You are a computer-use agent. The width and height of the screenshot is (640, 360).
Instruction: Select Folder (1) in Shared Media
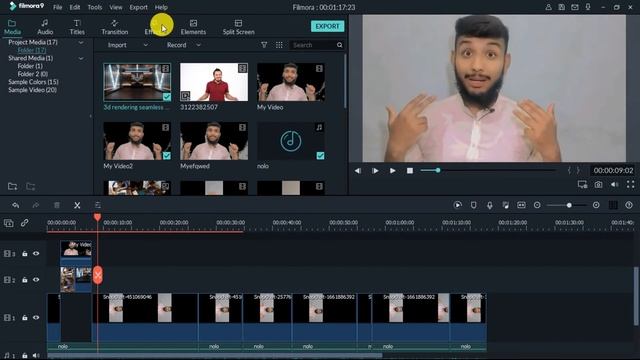(30, 66)
